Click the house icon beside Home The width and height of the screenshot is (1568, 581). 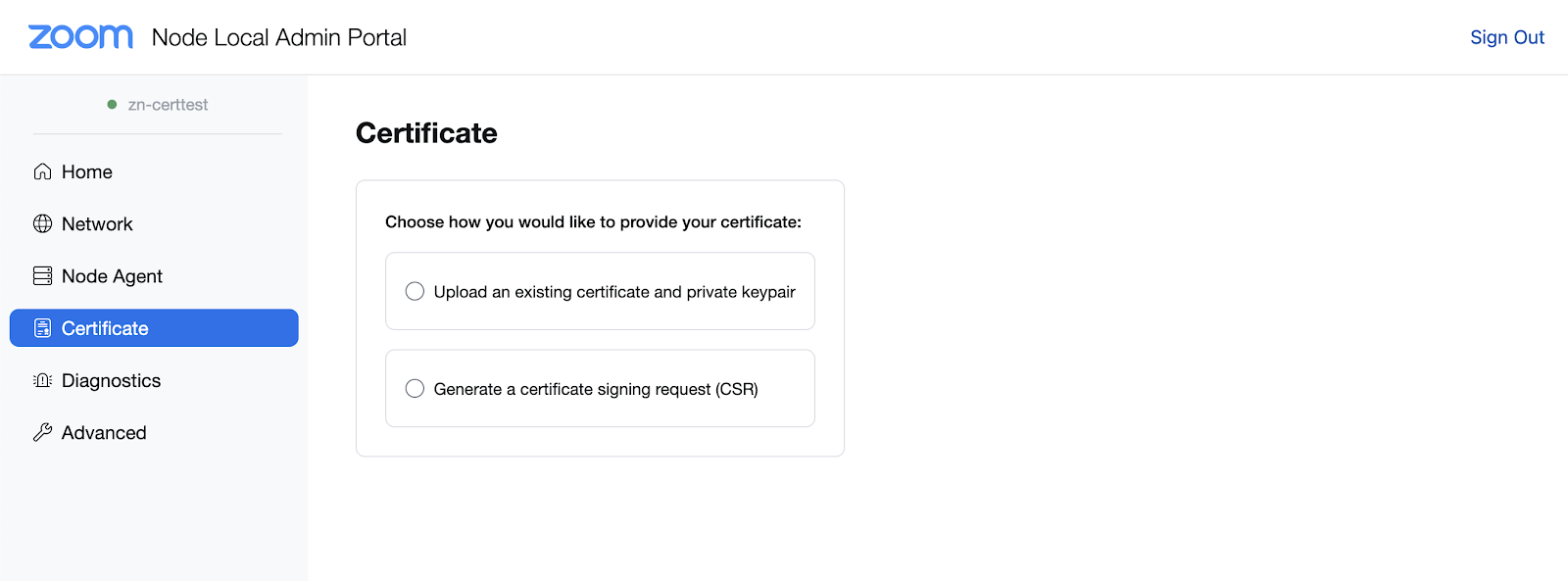(x=42, y=171)
